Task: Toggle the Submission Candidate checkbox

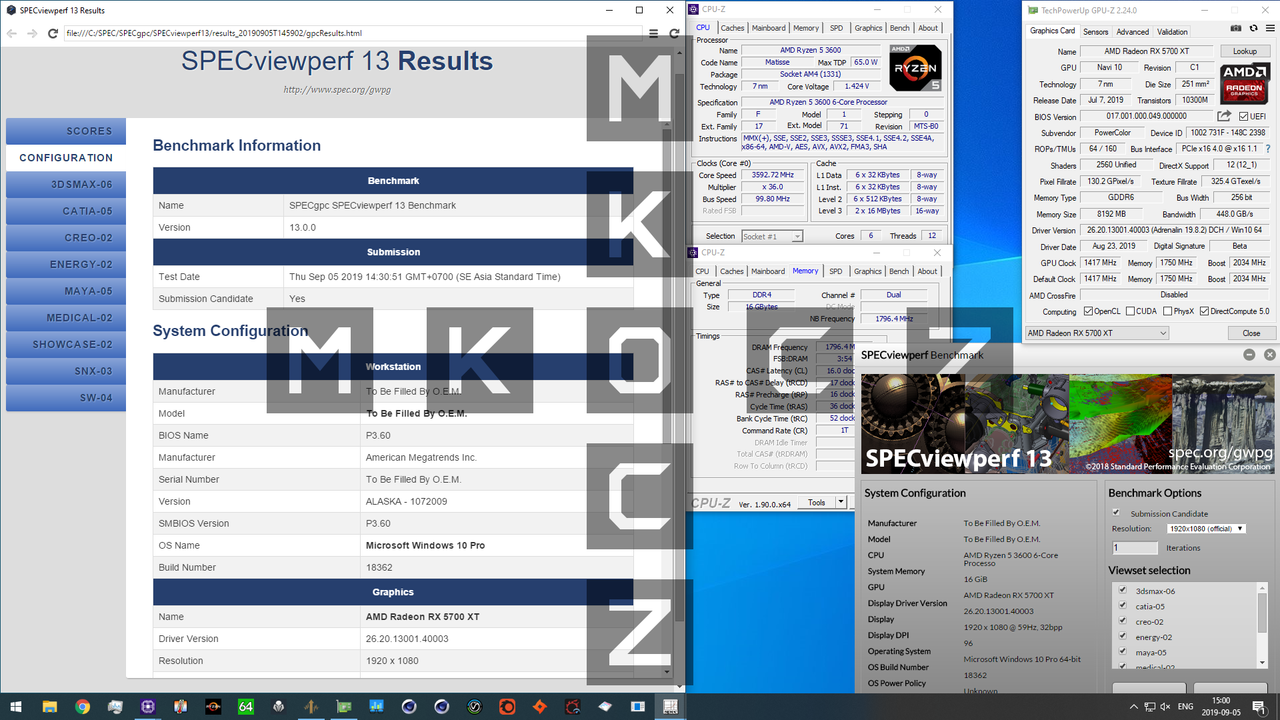Action: coord(1116,512)
